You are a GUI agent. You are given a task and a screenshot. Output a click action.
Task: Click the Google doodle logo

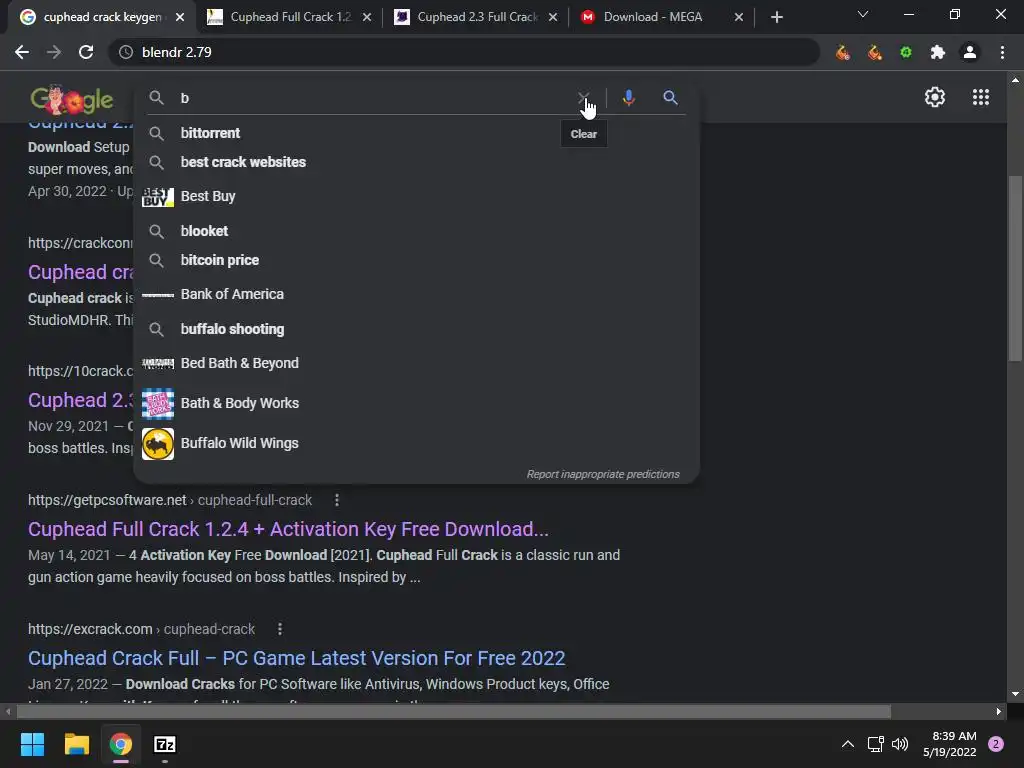pos(71,99)
